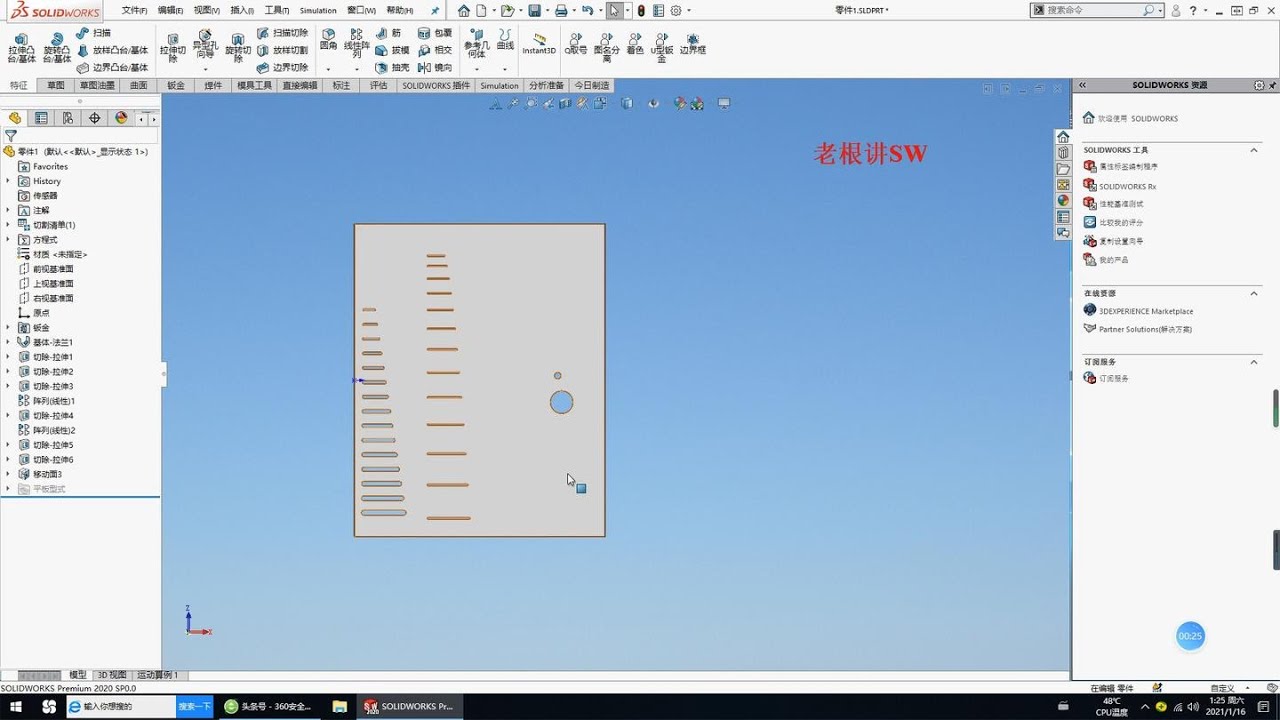Image resolution: width=1280 pixels, height=720 pixels.
Task: Switch to the 评估 evaluate tab
Action: pos(378,86)
